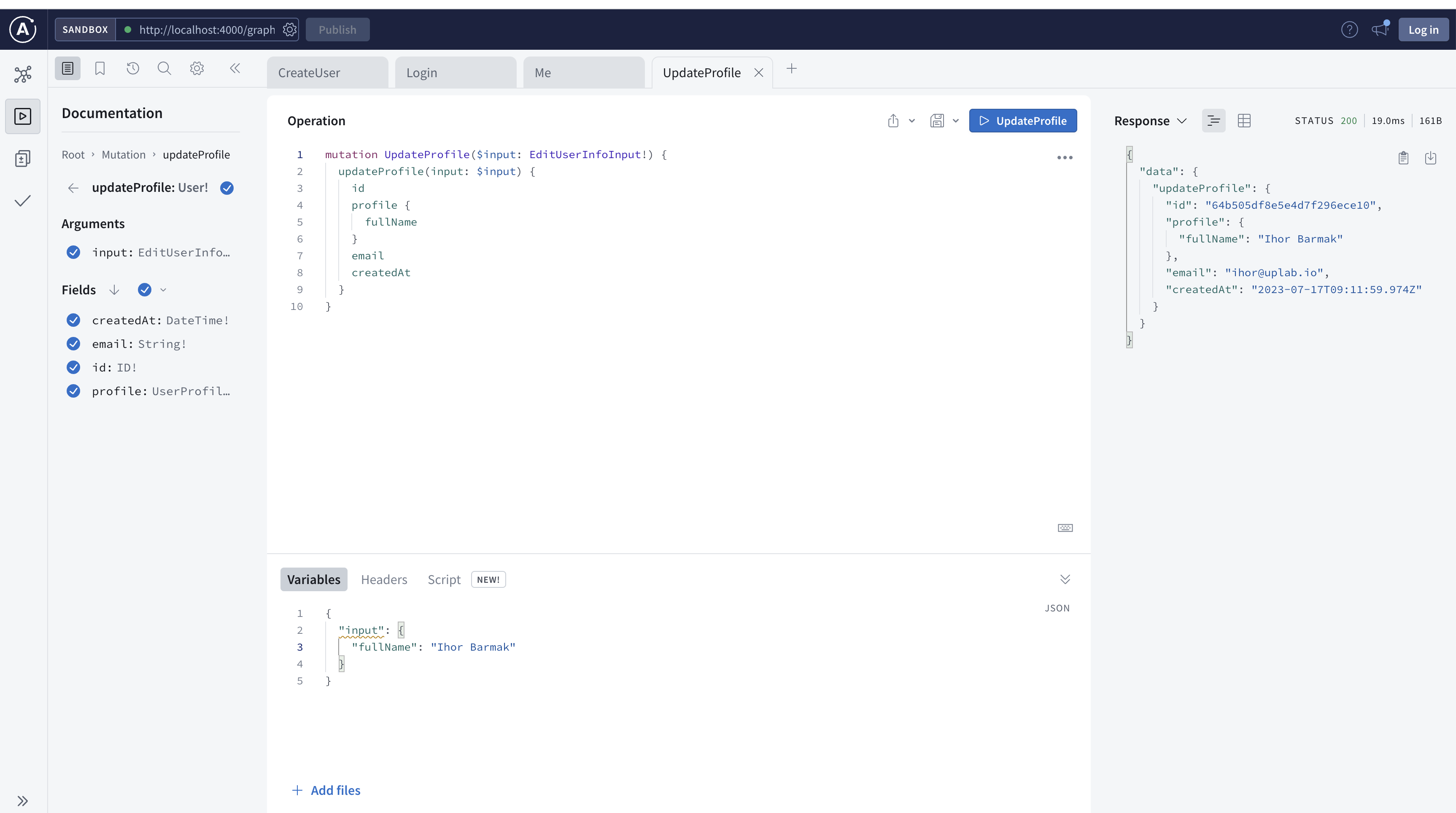This screenshot has width=1456, height=813.
Task: Copy the response with the clipboard icon
Action: [1403, 158]
